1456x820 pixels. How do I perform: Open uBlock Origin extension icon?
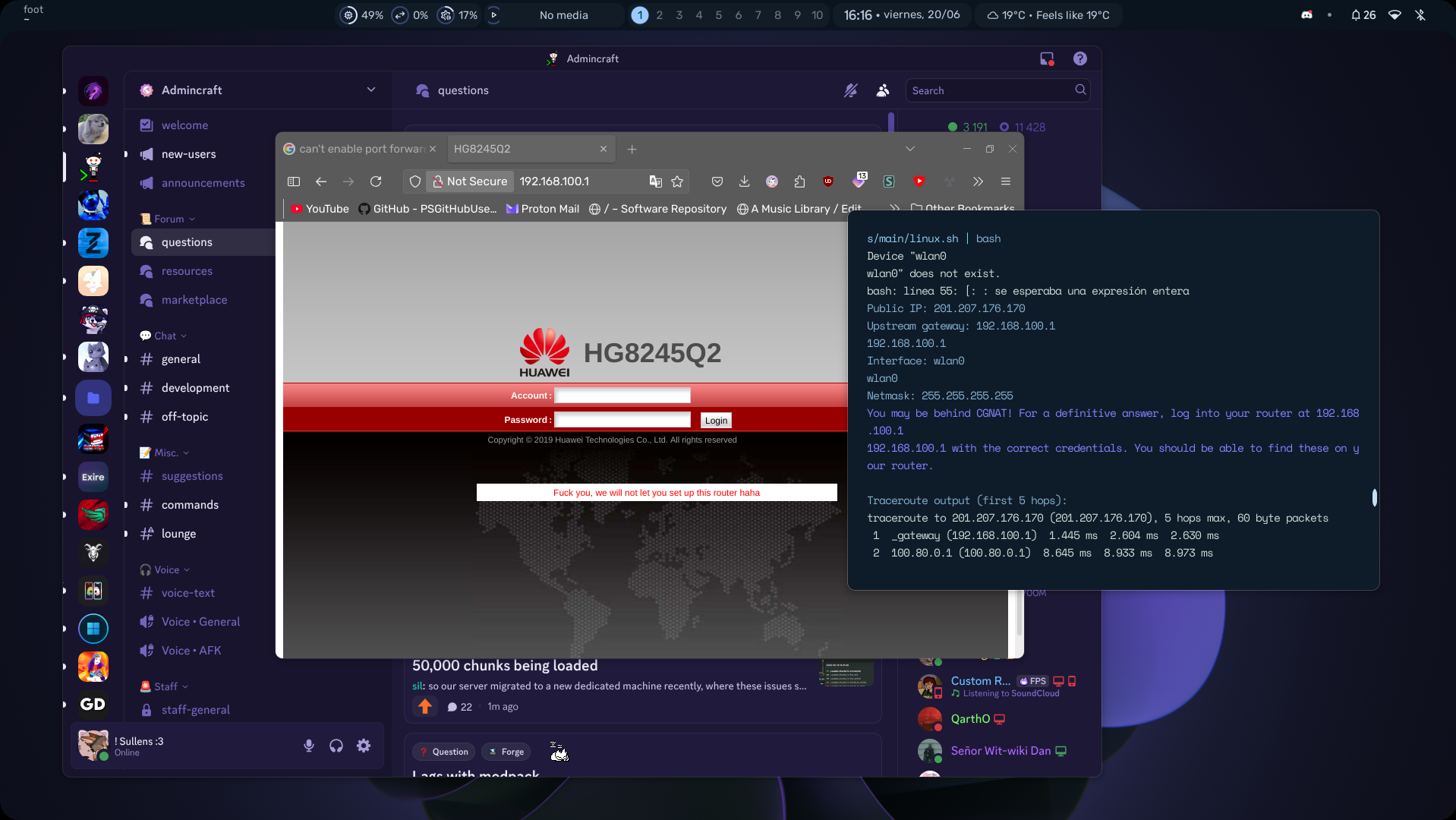click(827, 181)
